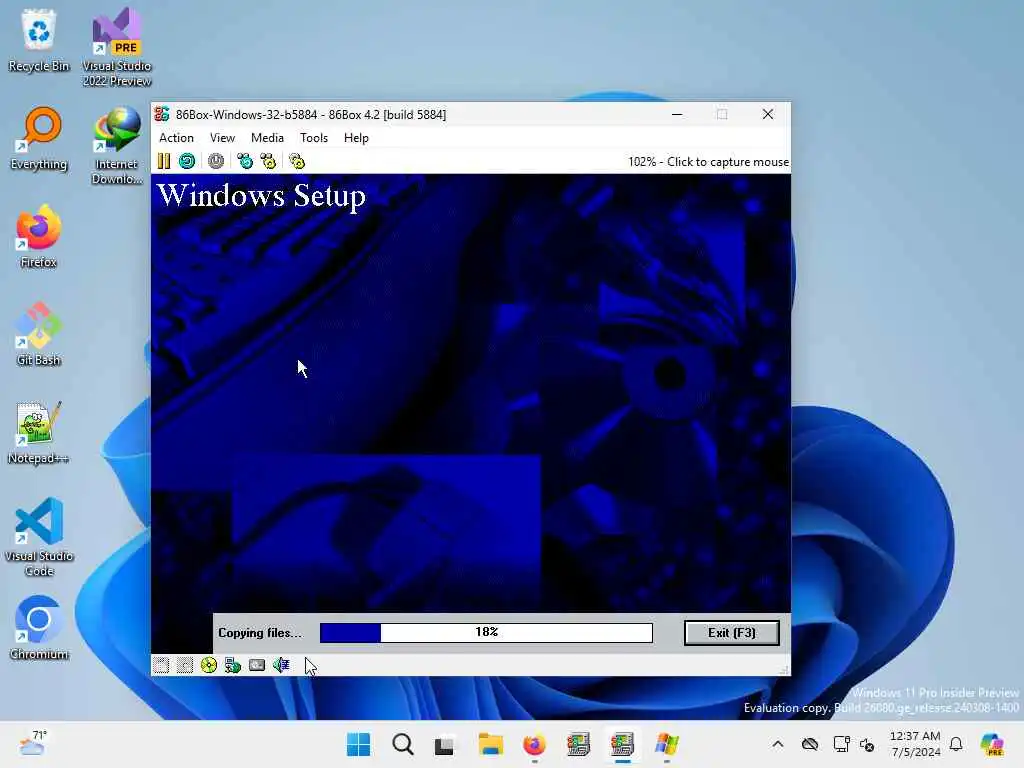Open the Action menu
1024x768 pixels.
[176, 138]
